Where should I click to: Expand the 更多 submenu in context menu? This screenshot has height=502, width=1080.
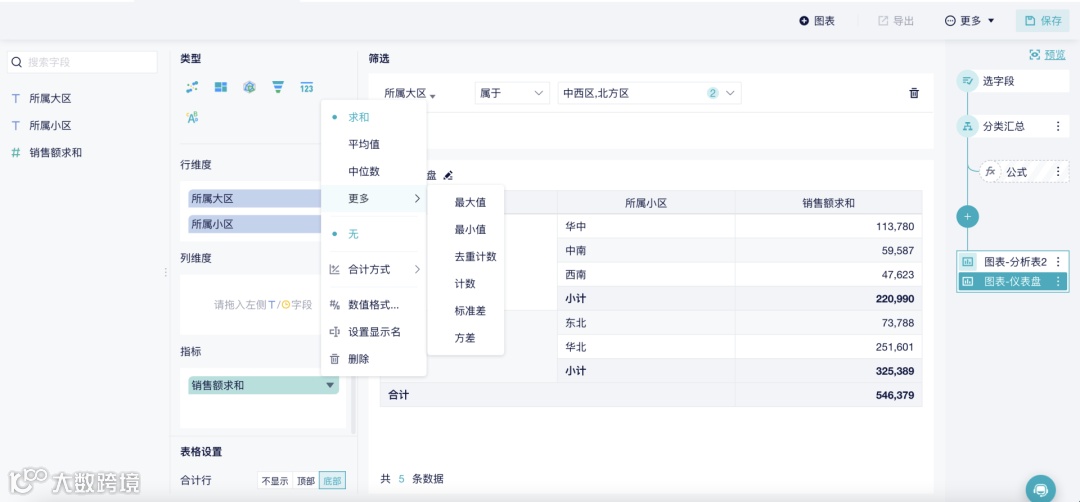[373, 199]
